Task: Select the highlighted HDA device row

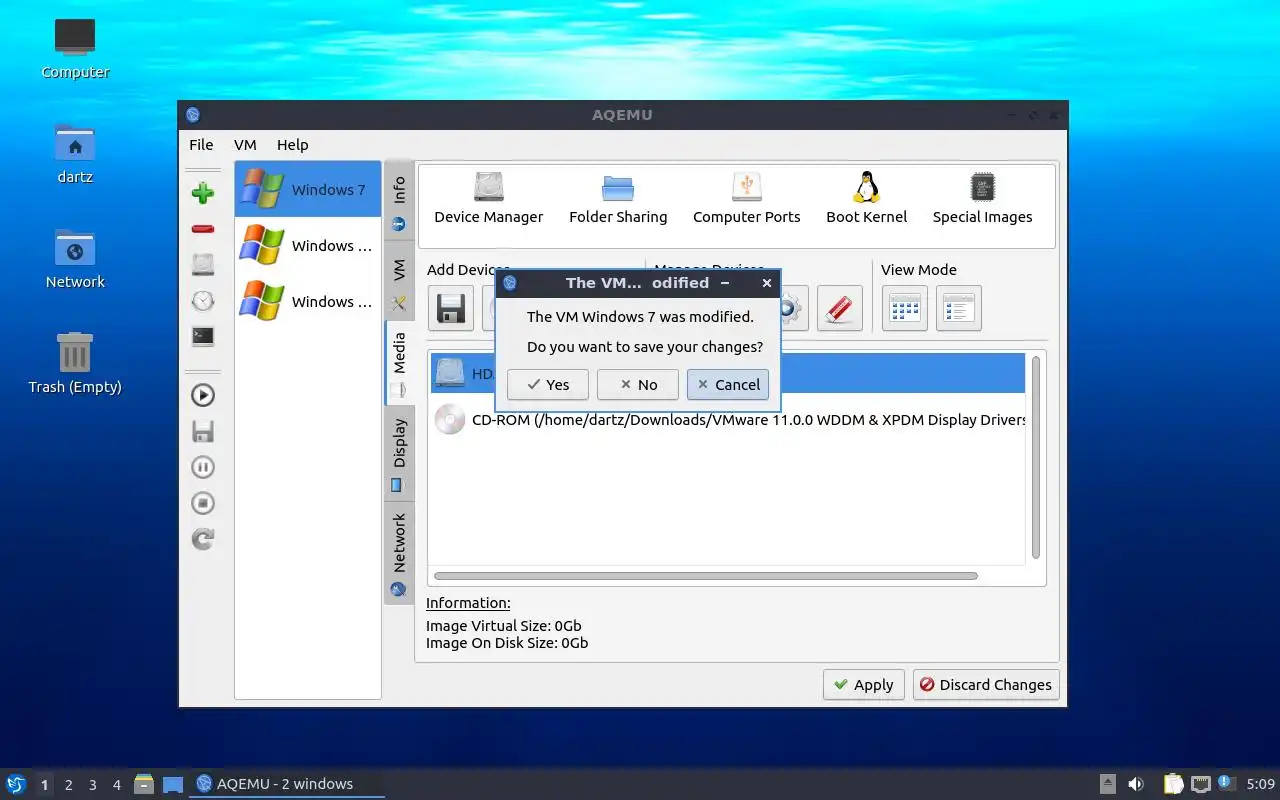Action: (x=727, y=373)
